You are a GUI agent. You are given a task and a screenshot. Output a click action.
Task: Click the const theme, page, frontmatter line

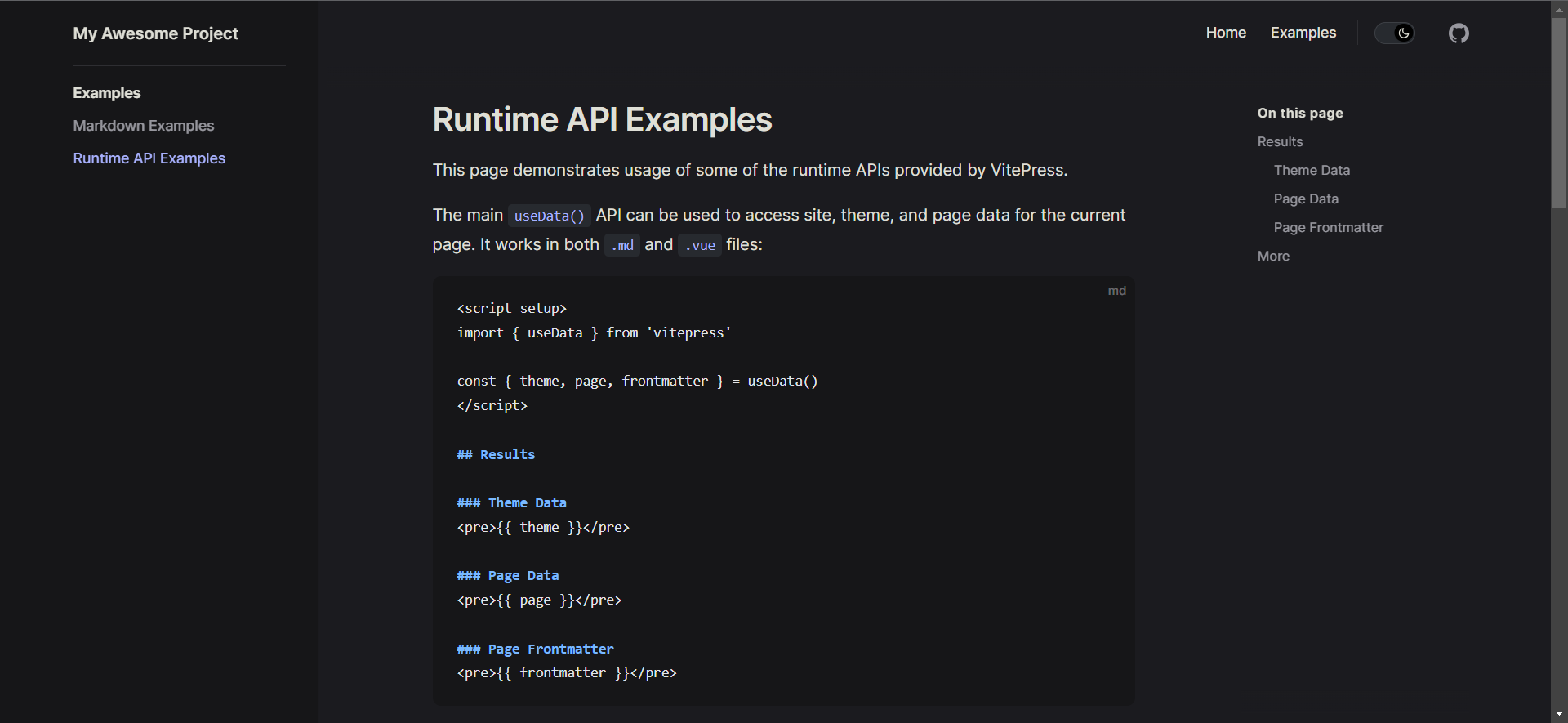[x=638, y=381]
